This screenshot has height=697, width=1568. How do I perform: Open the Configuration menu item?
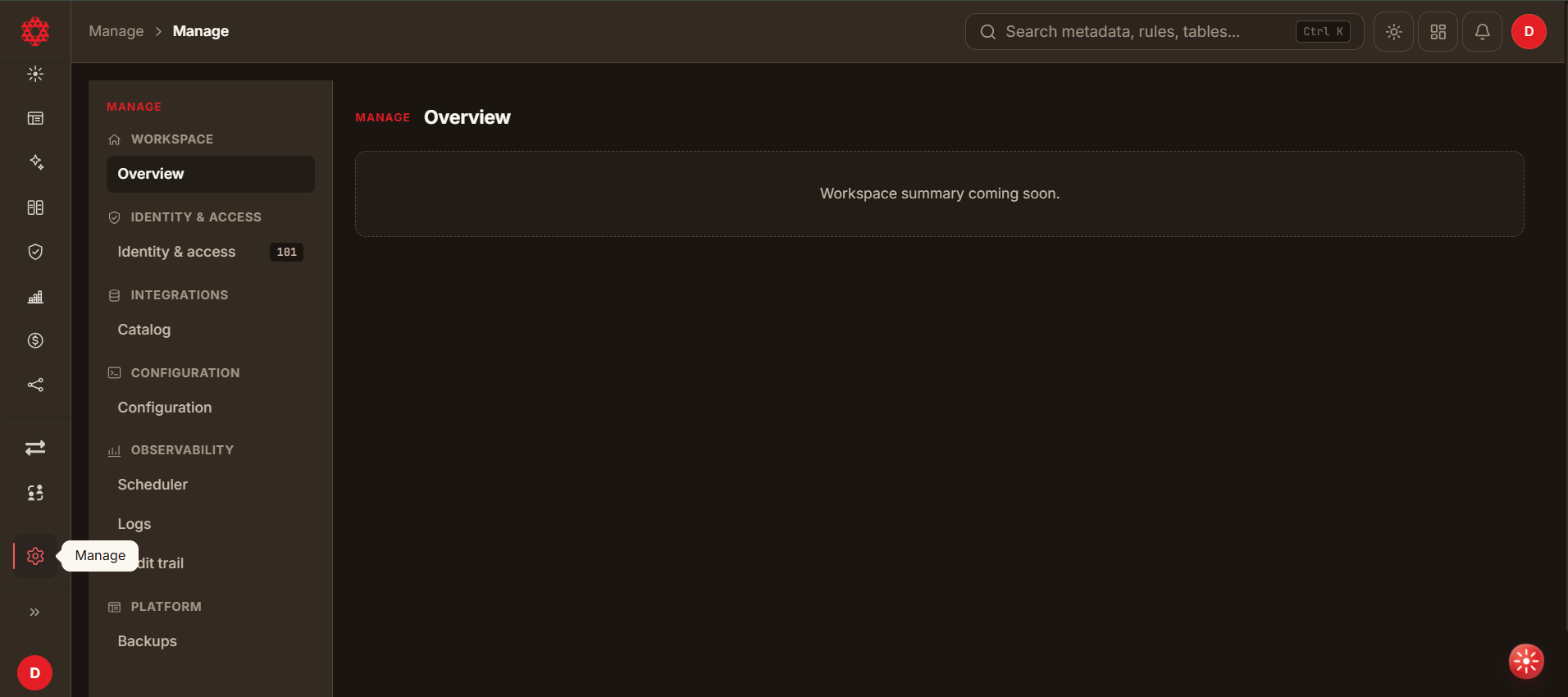[x=211, y=408]
